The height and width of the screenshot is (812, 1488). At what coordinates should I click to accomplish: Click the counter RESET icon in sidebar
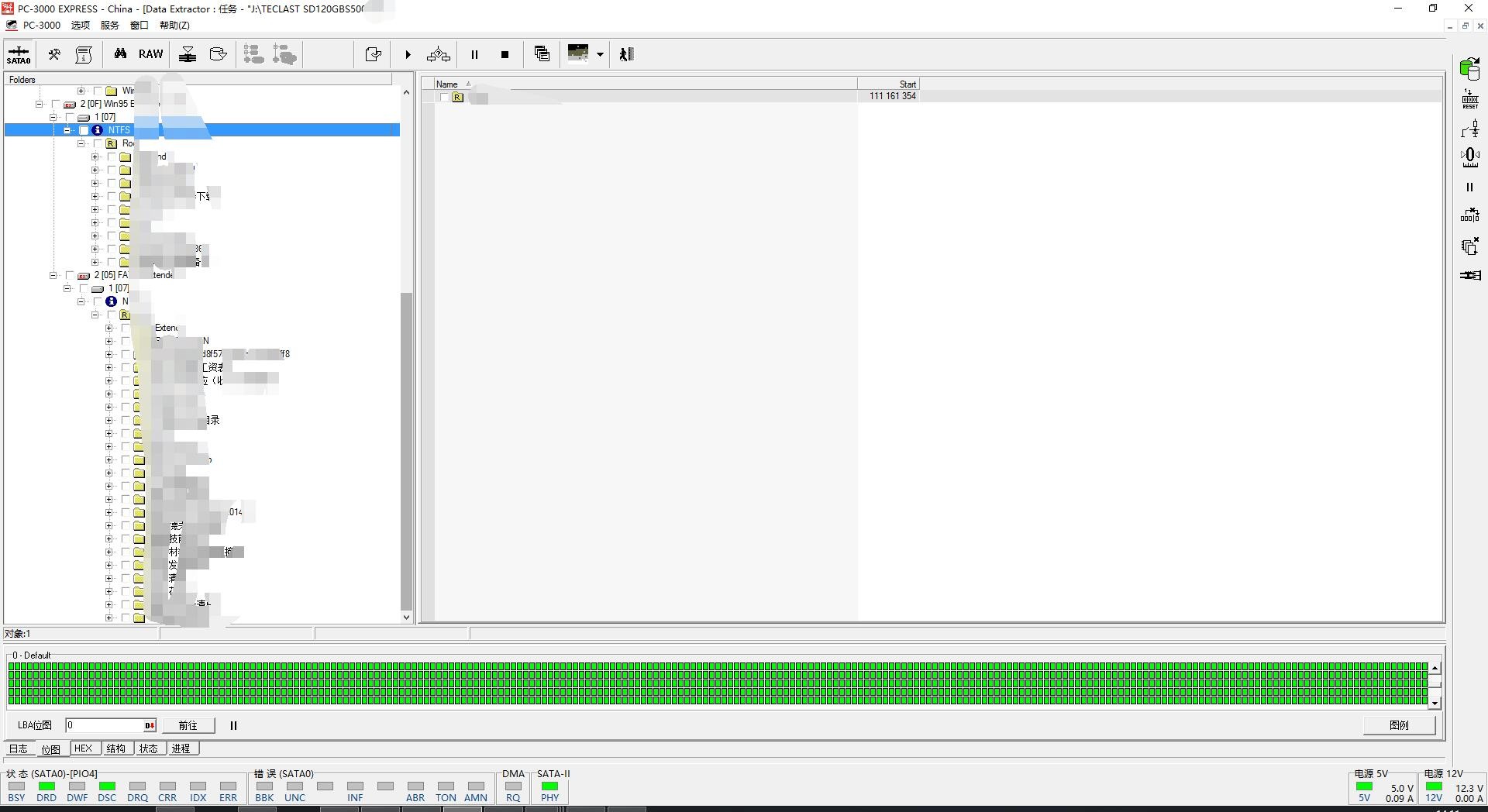1470,99
